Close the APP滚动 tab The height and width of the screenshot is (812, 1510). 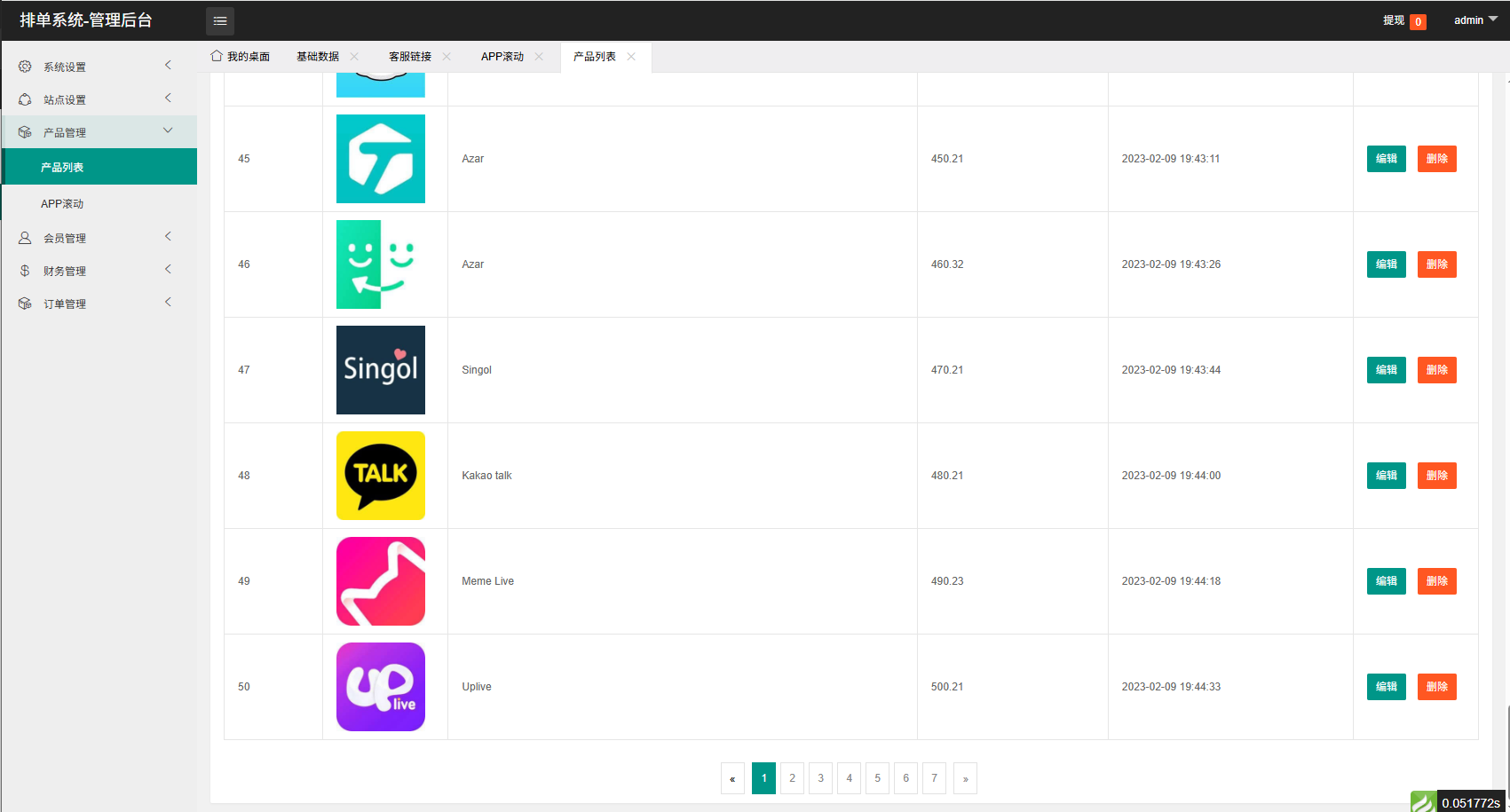click(x=539, y=57)
